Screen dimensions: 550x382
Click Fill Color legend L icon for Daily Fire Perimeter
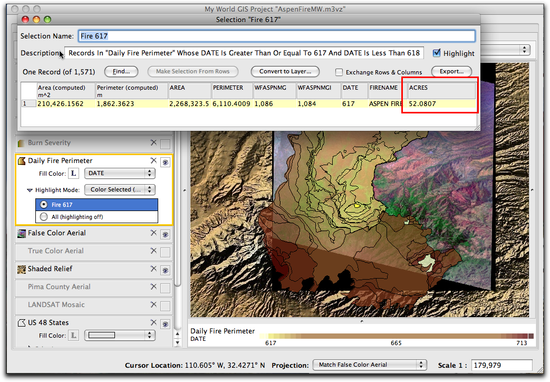pos(73,173)
